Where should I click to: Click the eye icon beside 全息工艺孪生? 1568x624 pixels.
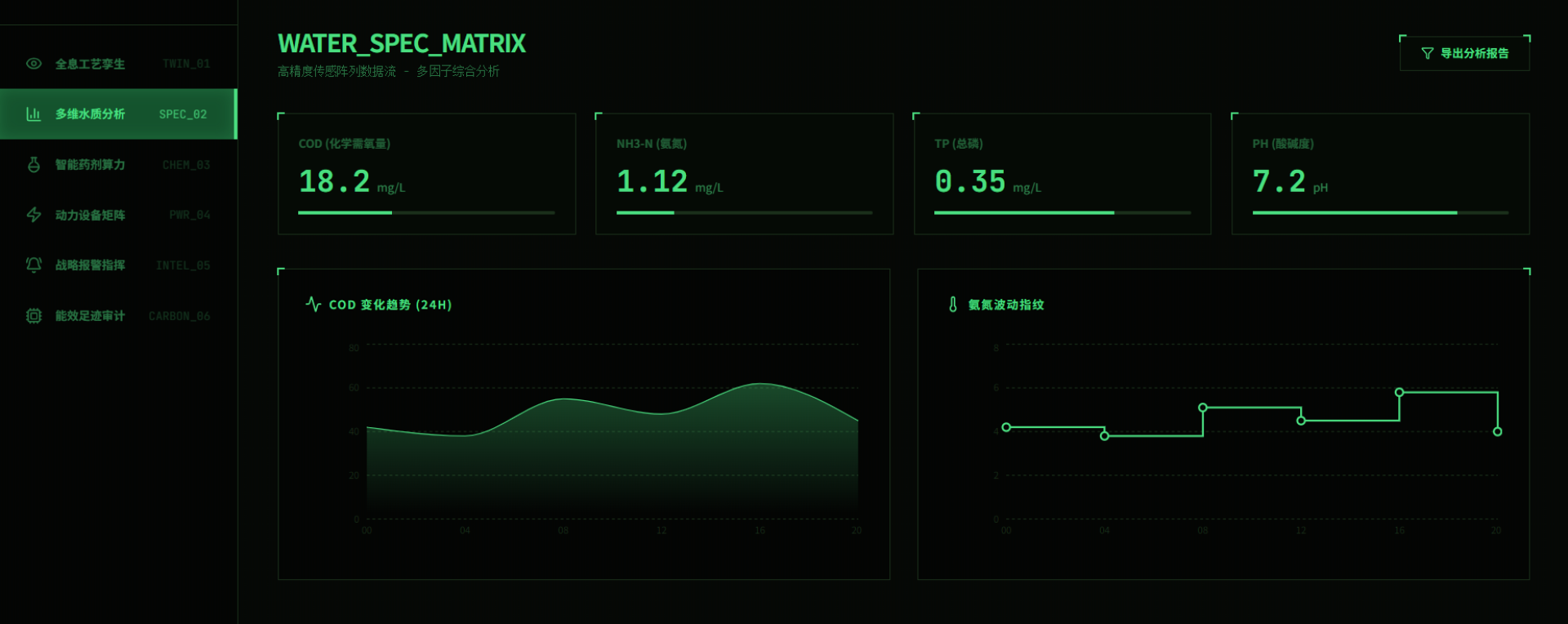33,64
